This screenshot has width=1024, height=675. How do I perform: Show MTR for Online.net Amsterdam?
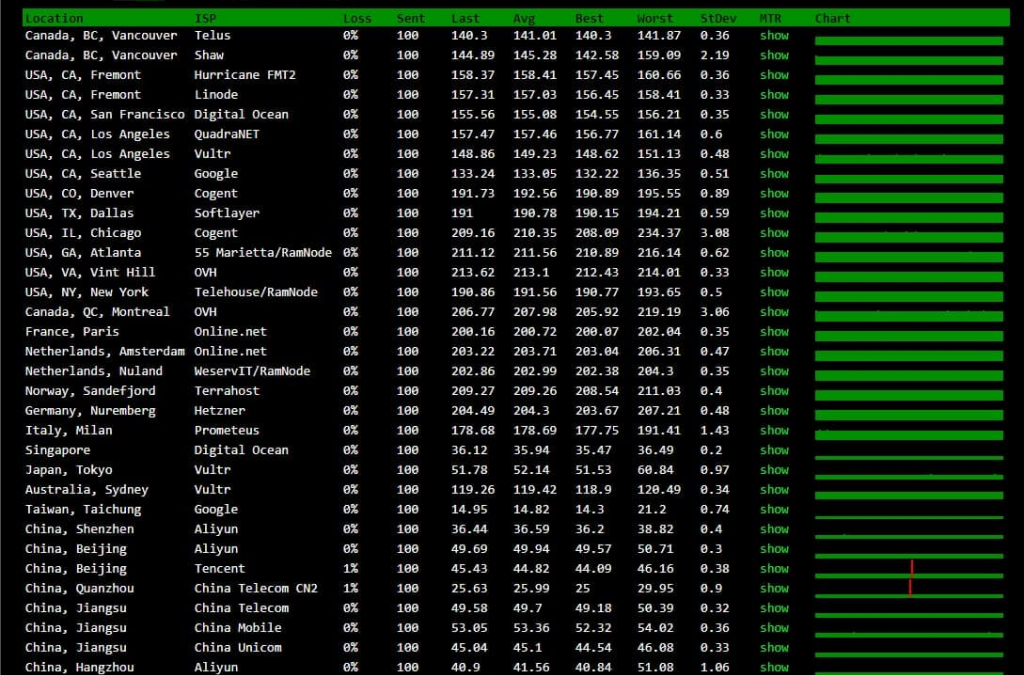point(774,351)
